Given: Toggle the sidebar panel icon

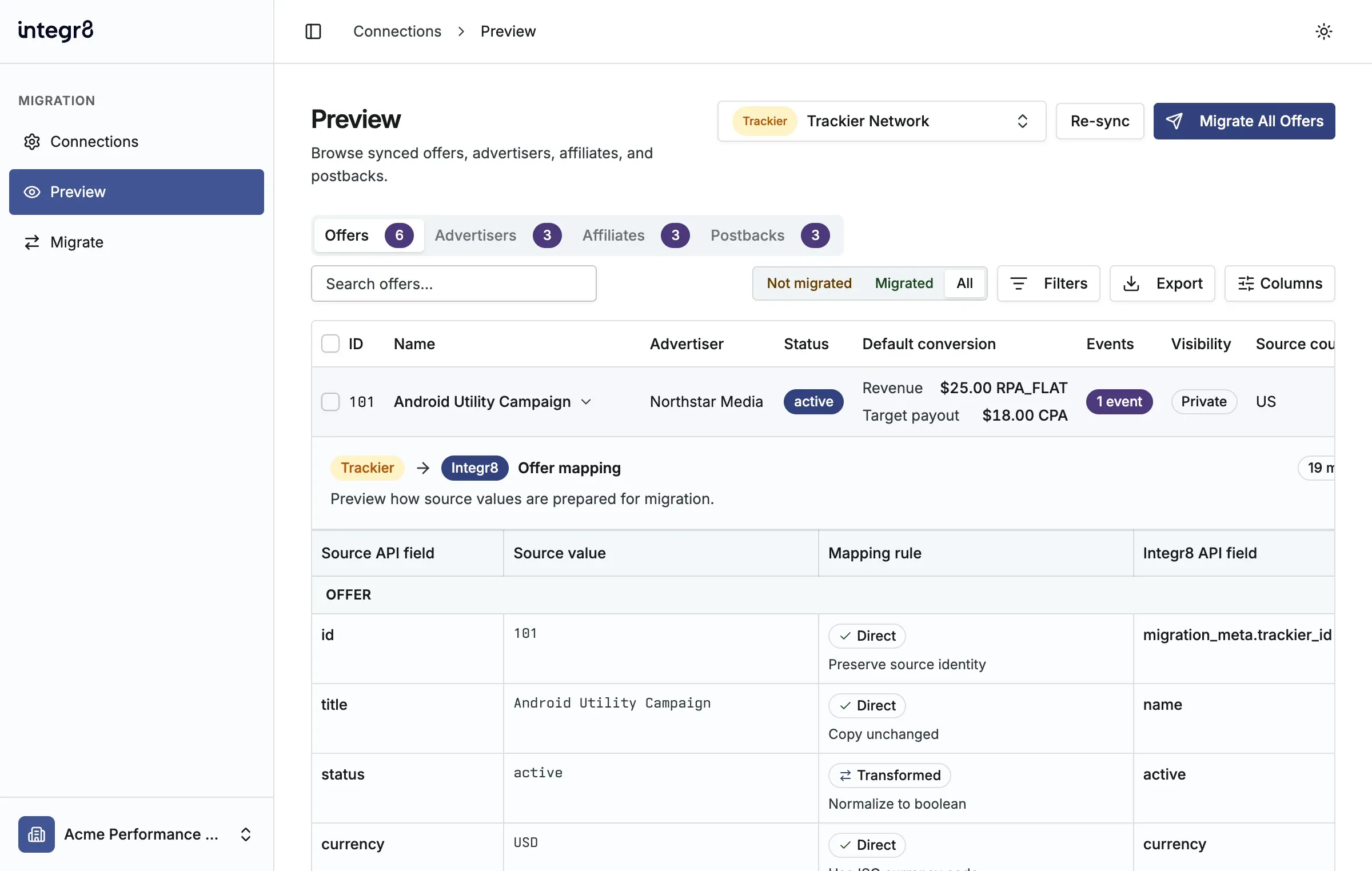Looking at the screenshot, I should 313,31.
